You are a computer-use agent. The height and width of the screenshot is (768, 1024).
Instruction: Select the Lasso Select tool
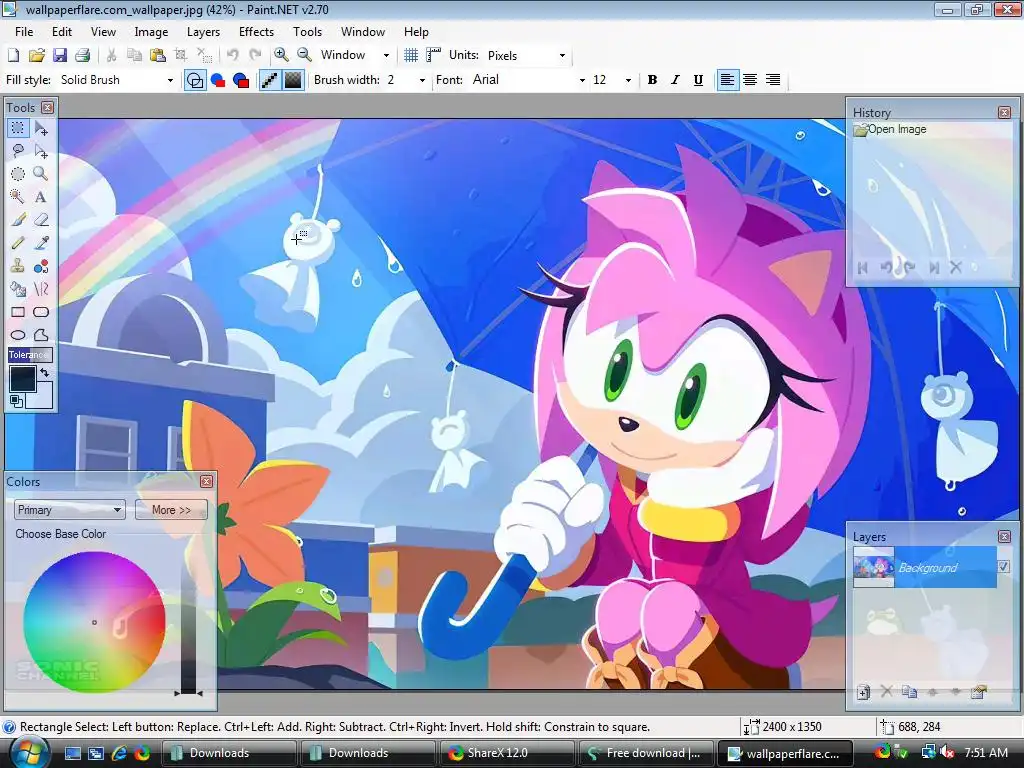(18, 151)
